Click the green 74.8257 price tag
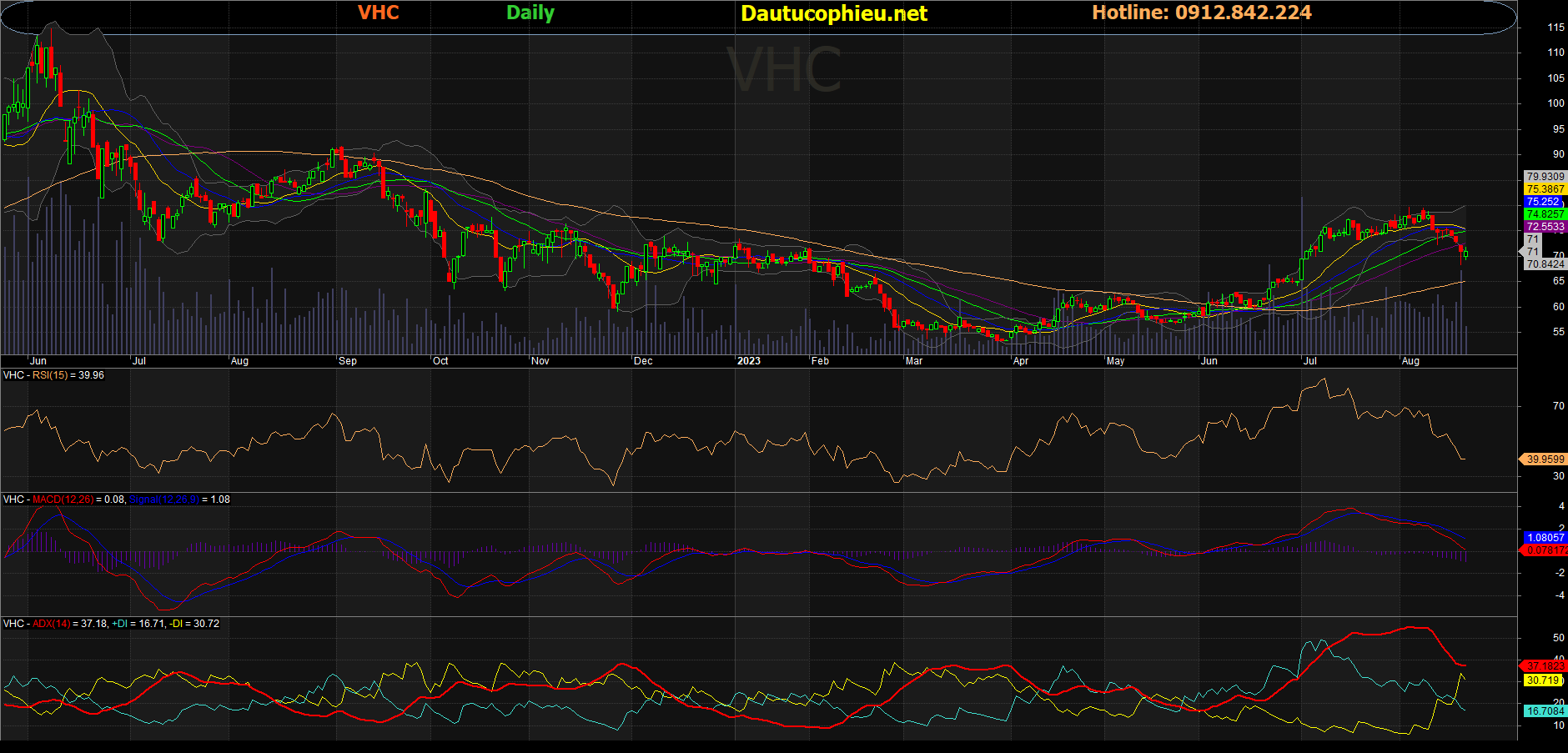The image size is (1568, 753). click(1545, 214)
